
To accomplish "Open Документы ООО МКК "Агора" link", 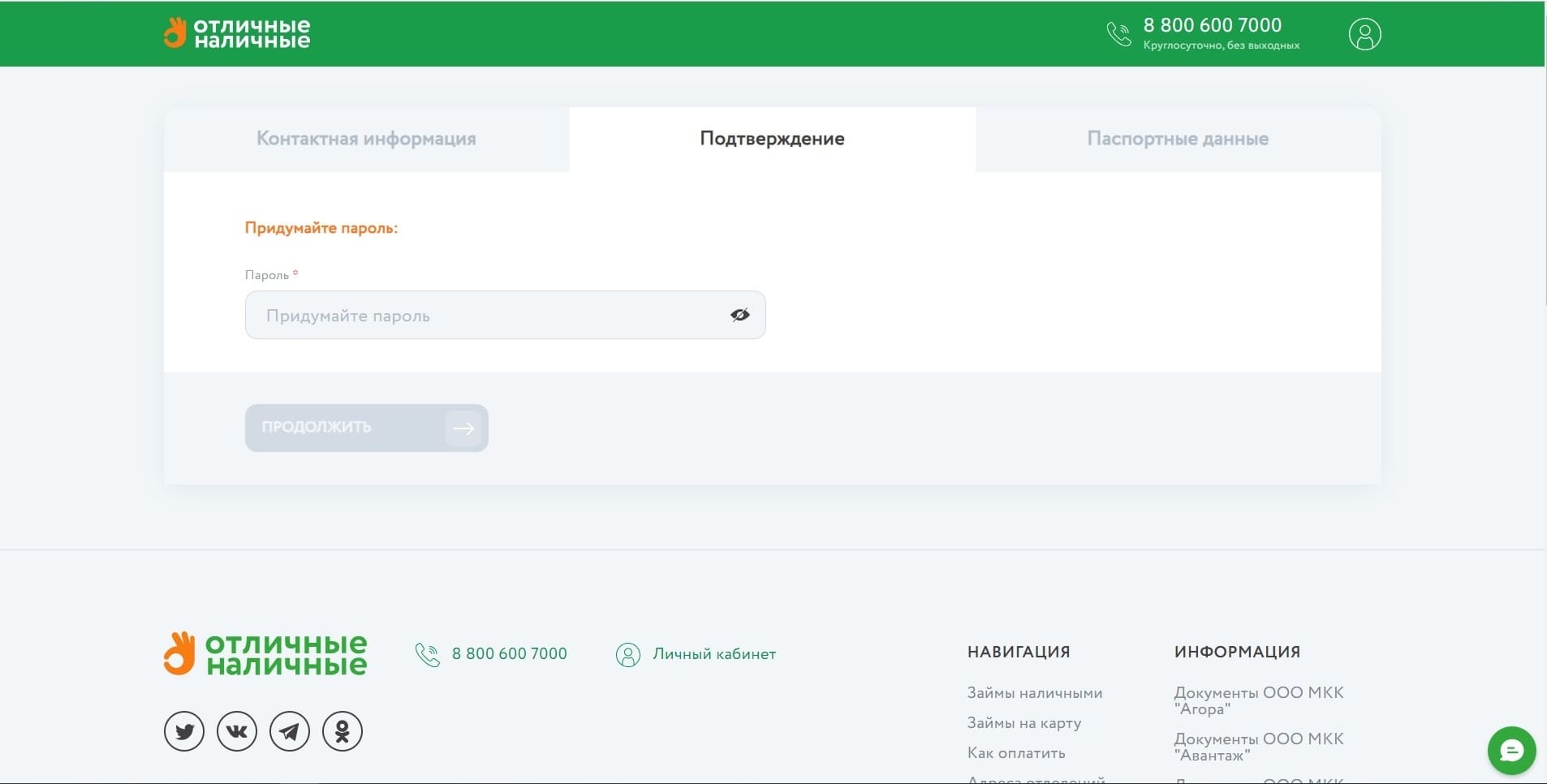I will pos(1258,700).
